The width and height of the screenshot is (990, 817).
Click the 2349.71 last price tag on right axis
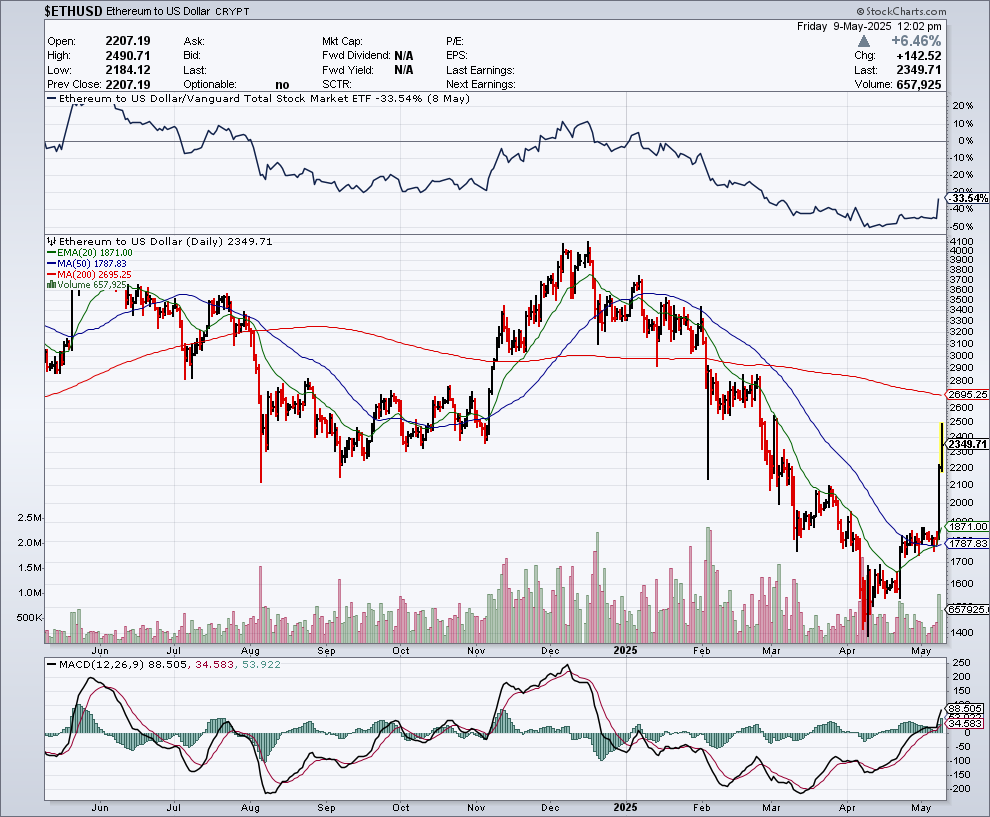968,444
